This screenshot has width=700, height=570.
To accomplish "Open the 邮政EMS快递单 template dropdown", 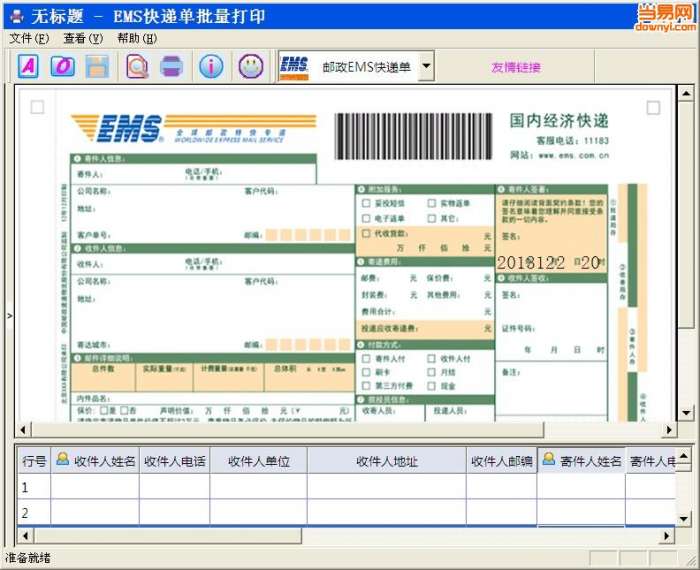I will (426, 66).
